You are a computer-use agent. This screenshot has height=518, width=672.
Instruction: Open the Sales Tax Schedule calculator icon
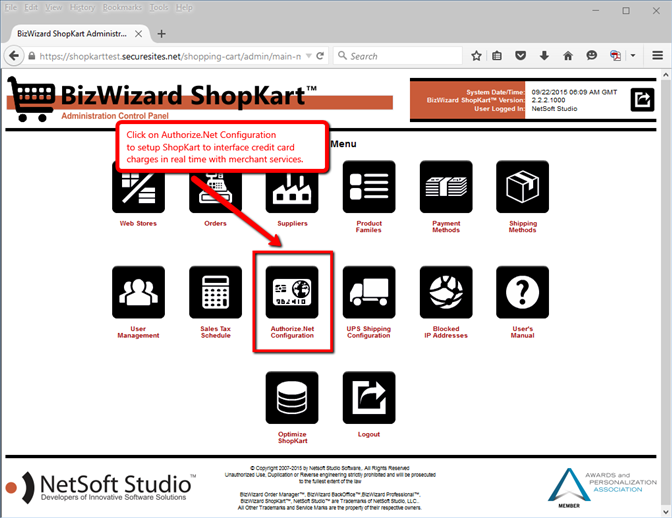(x=216, y=292)
